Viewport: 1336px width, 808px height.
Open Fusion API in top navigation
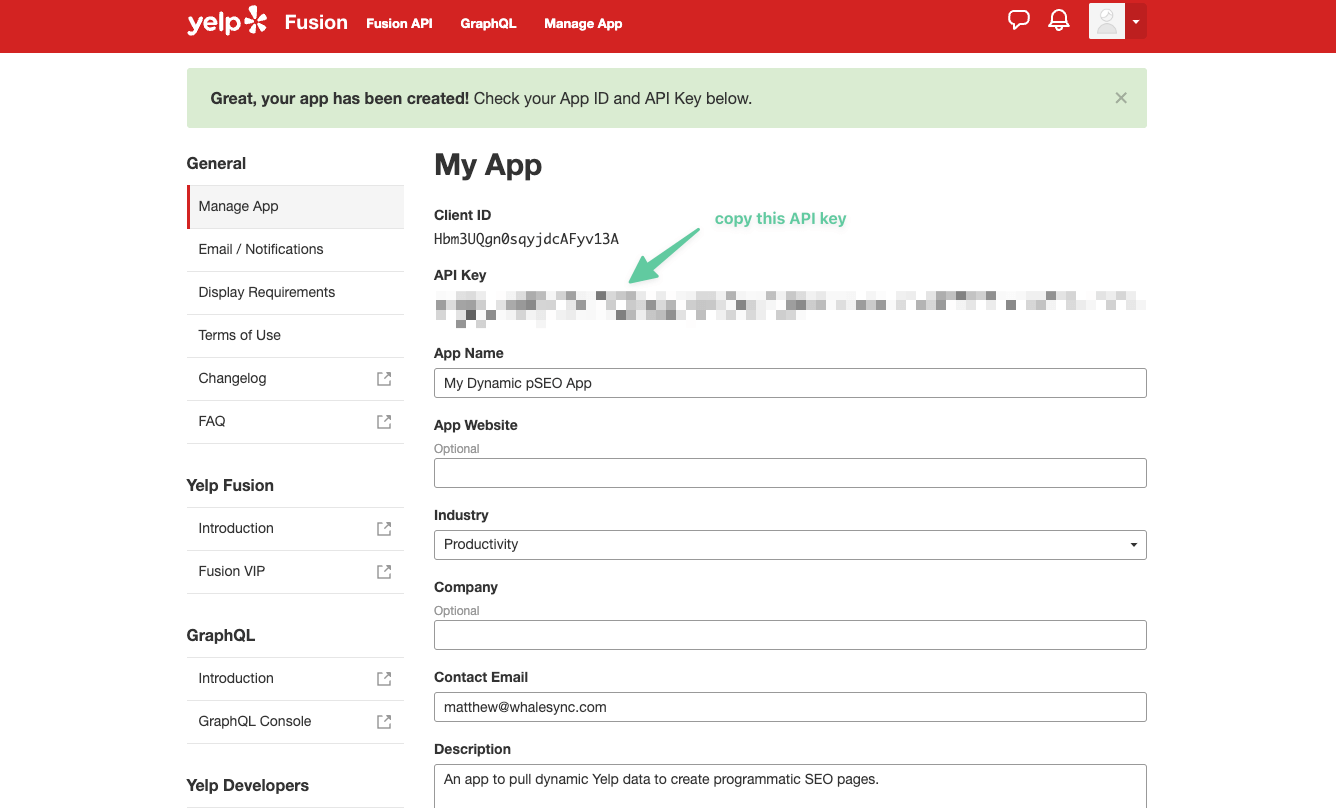(399, 23)
